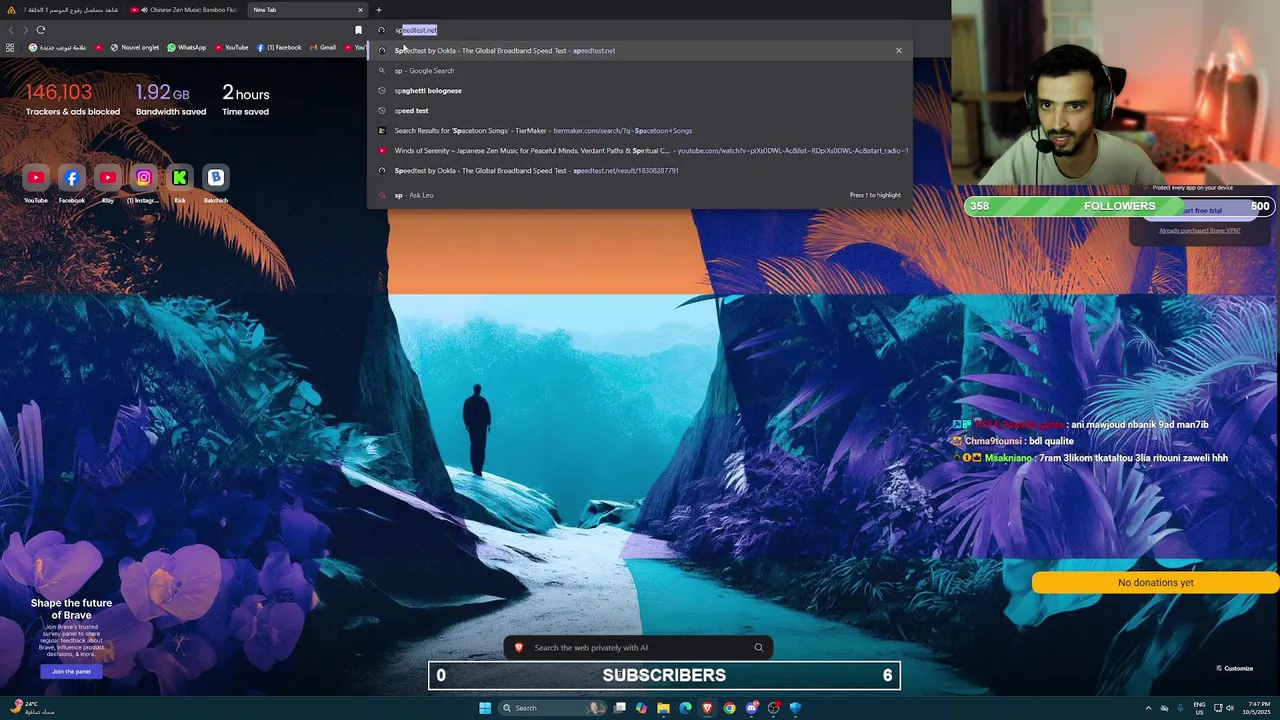Viewport: 1280px width, 720px height.
Task: Click 'Already purchased Brave VPN?' link
Action: coord(1199,230)
